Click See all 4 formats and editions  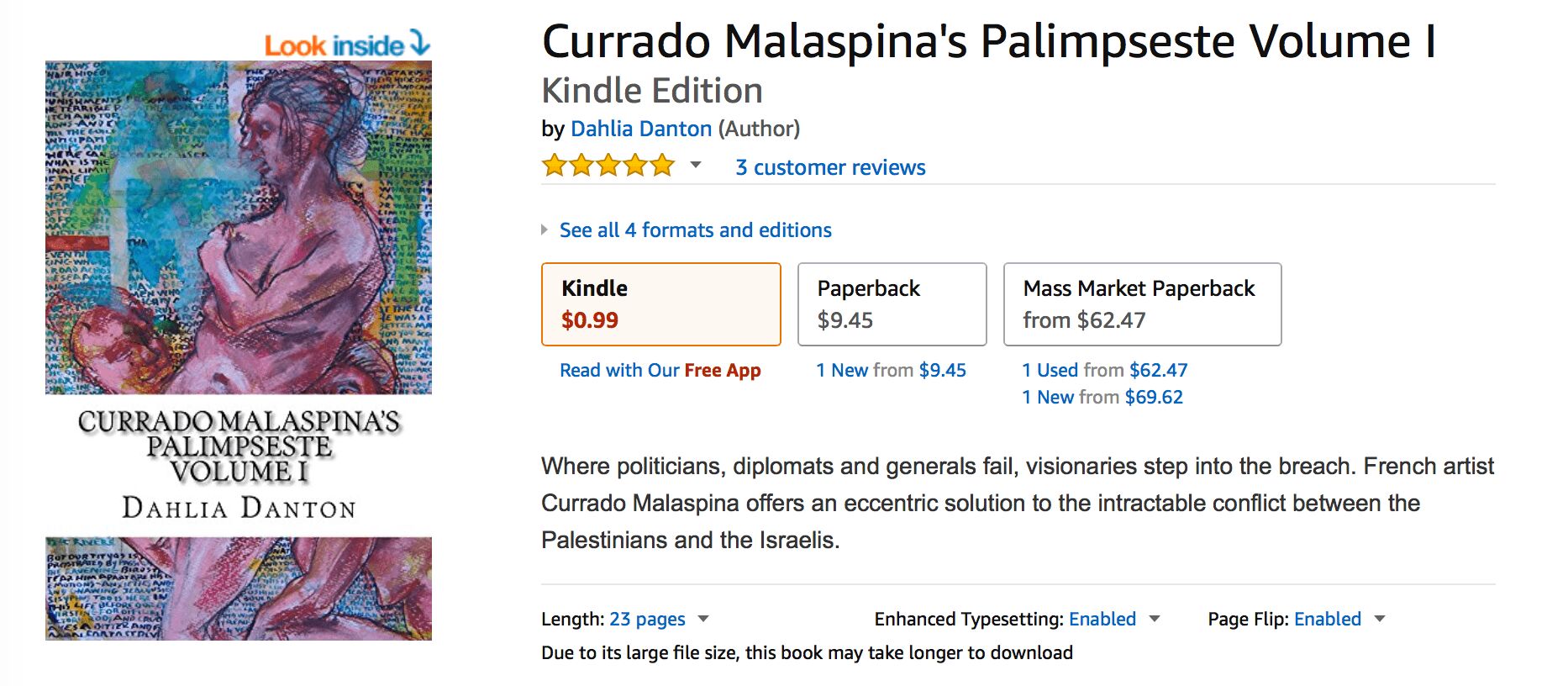[695, 230]
